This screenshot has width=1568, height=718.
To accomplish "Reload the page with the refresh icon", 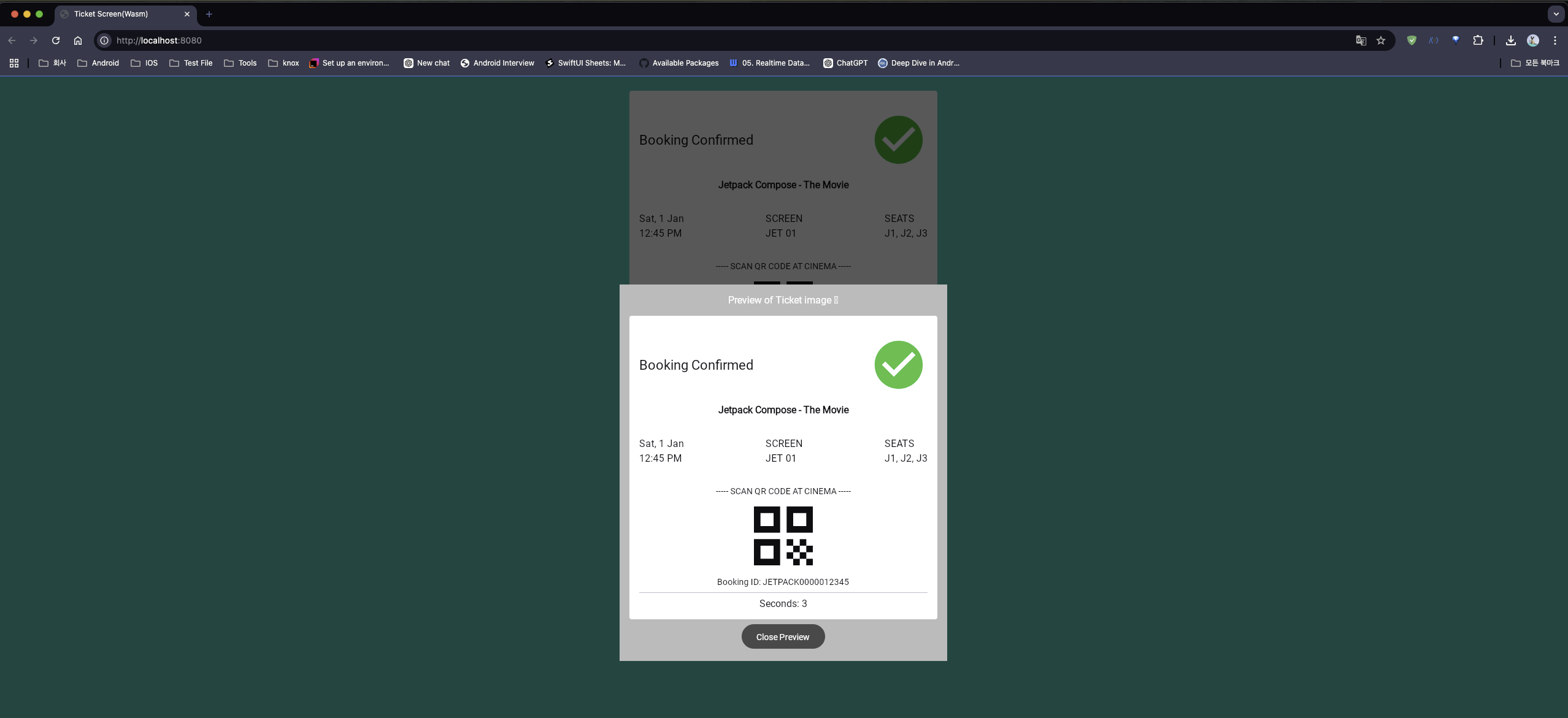I will coord(56,40).
